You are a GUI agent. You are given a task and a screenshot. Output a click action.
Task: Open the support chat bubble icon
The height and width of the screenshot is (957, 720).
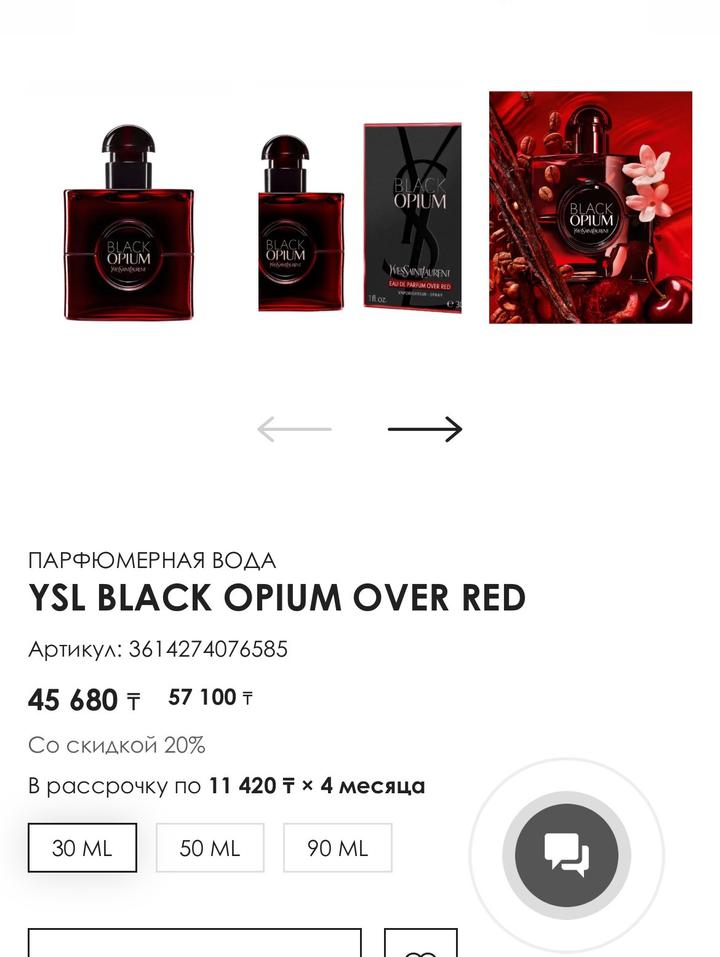566,854
